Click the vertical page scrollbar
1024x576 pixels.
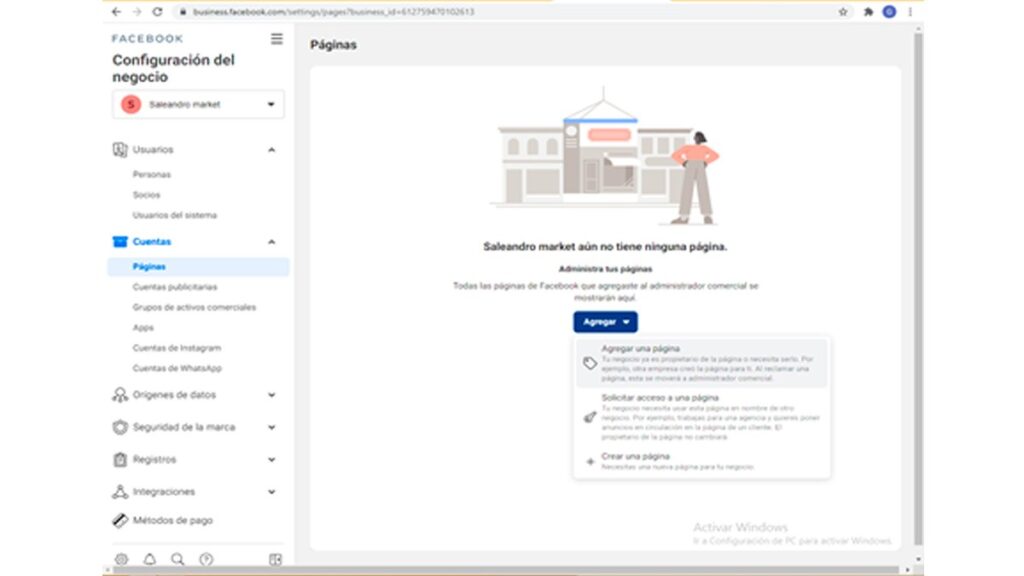918,287
